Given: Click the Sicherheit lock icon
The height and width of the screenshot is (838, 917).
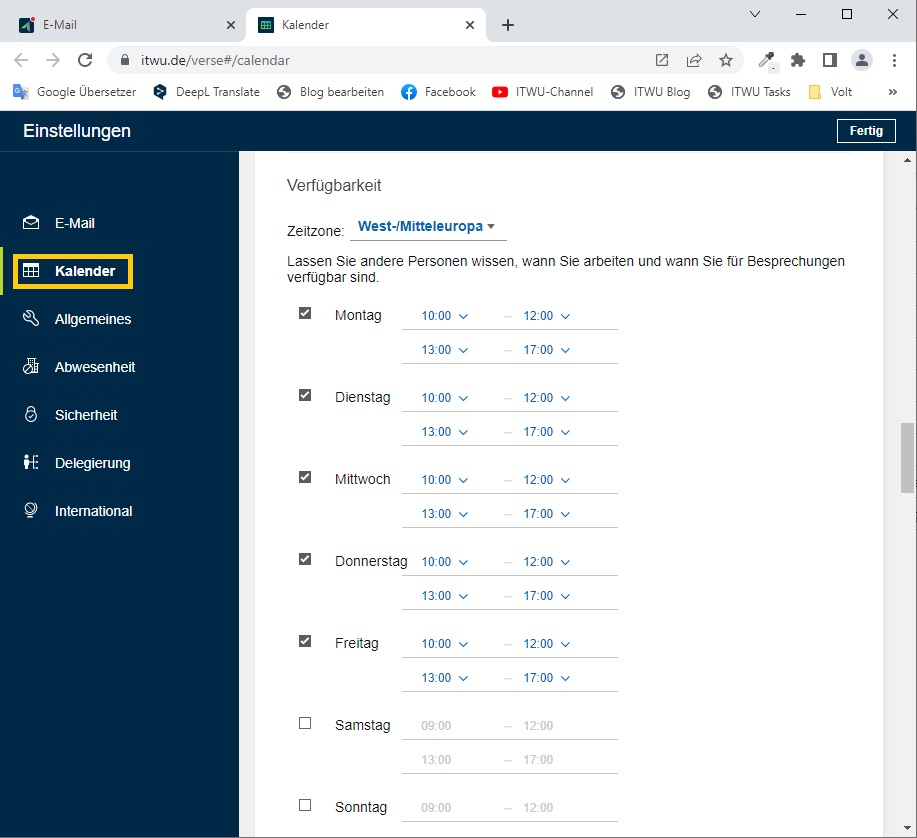Looking at the screenshot, I should click(31, 415).
